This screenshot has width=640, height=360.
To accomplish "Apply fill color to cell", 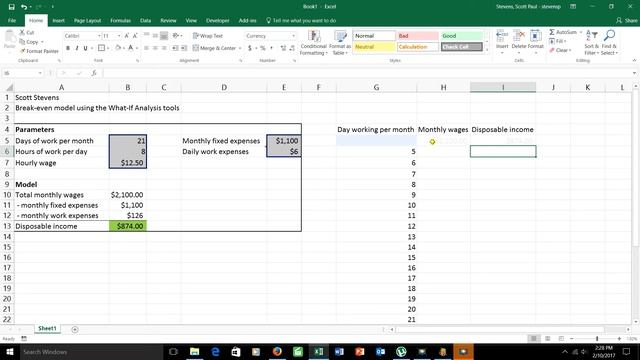I will click(x=118, y=48).
